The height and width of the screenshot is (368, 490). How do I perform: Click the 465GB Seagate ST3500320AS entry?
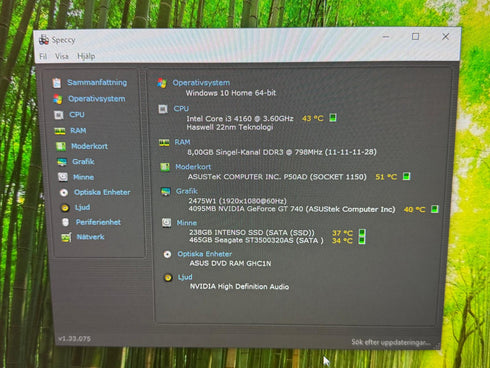pos(256,240)
